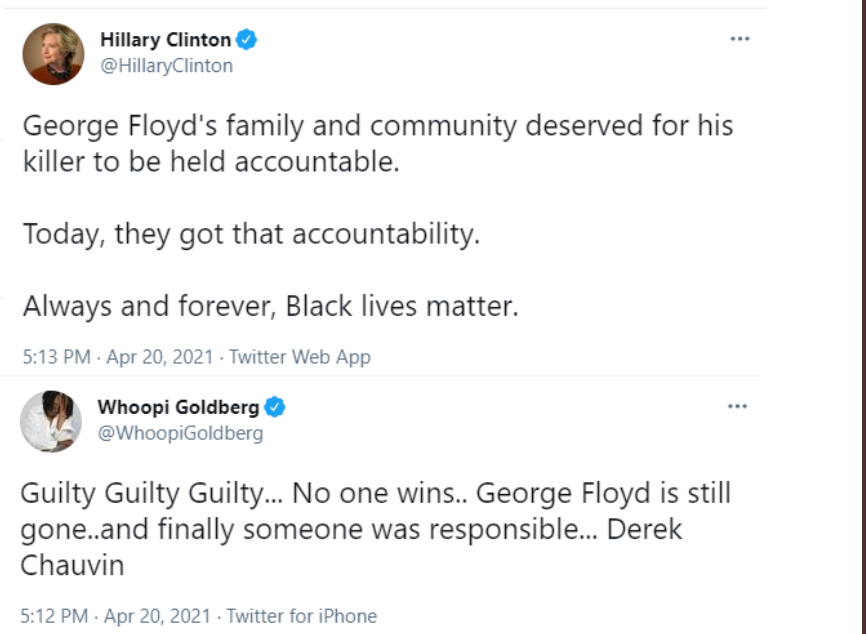The image size is (866, 634).
Task: Open Hillary Clinton's profile picture
Action: [54, 54]
